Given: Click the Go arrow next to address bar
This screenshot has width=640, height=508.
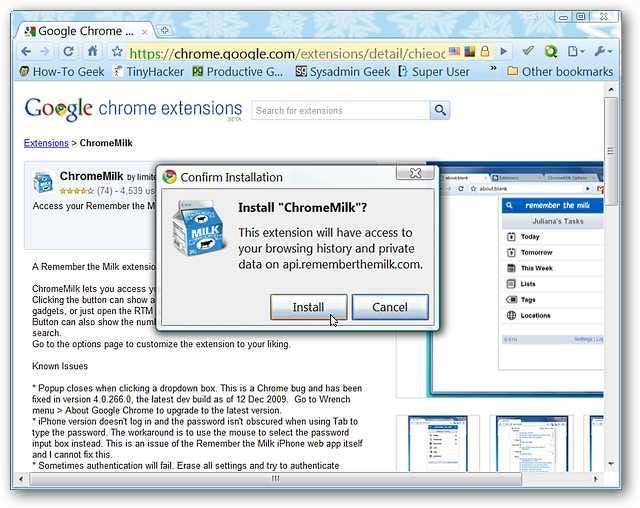Looking at the screenshot, I should (x=504, y=51).
